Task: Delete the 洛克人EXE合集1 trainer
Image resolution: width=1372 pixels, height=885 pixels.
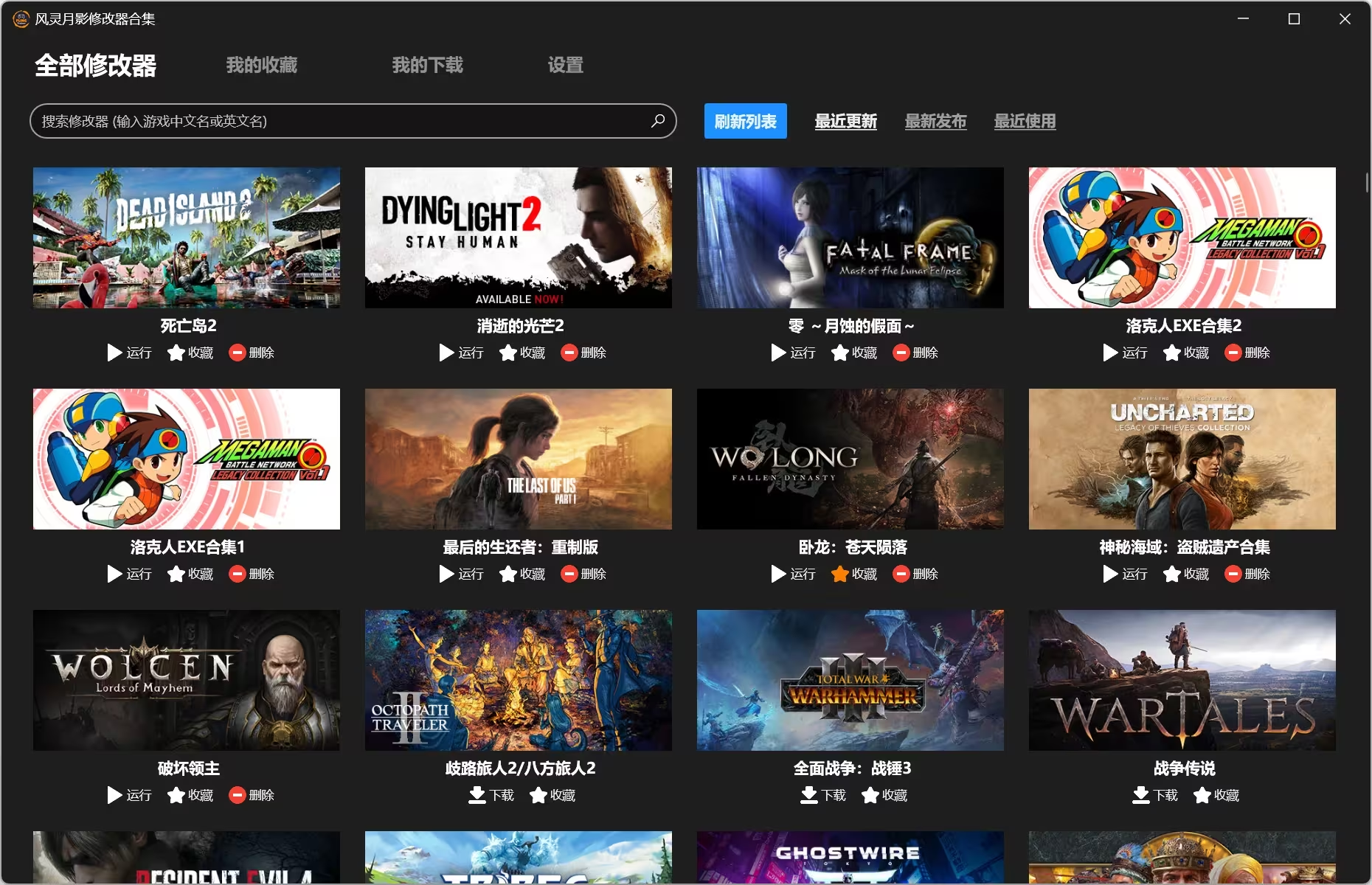Action: point(252,574)
